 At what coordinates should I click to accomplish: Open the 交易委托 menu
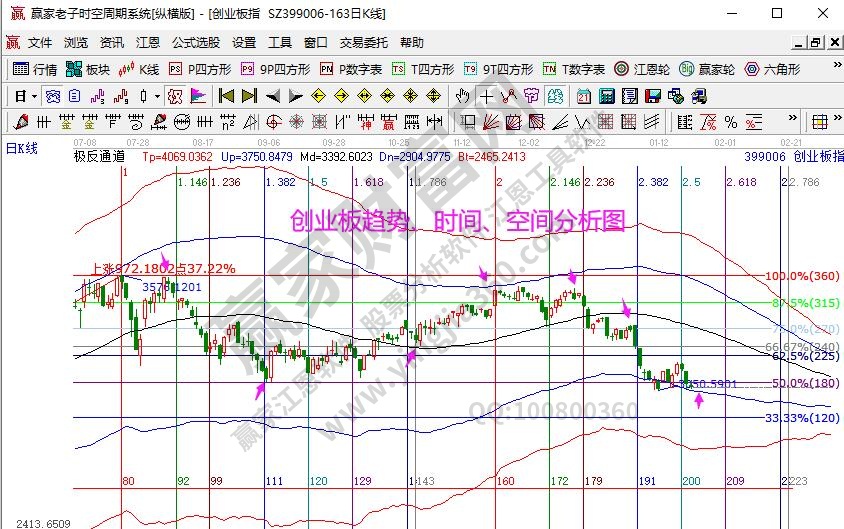(x=364, y=43)
